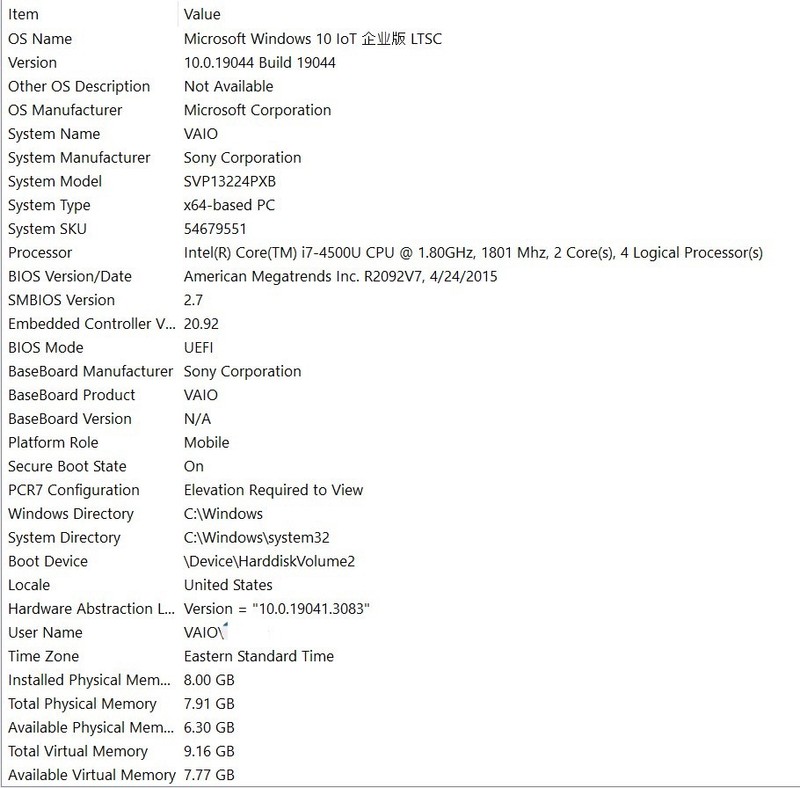Select BIOS Version/Date row label
The width and height of the screenshot is (800, 788).
70,276
